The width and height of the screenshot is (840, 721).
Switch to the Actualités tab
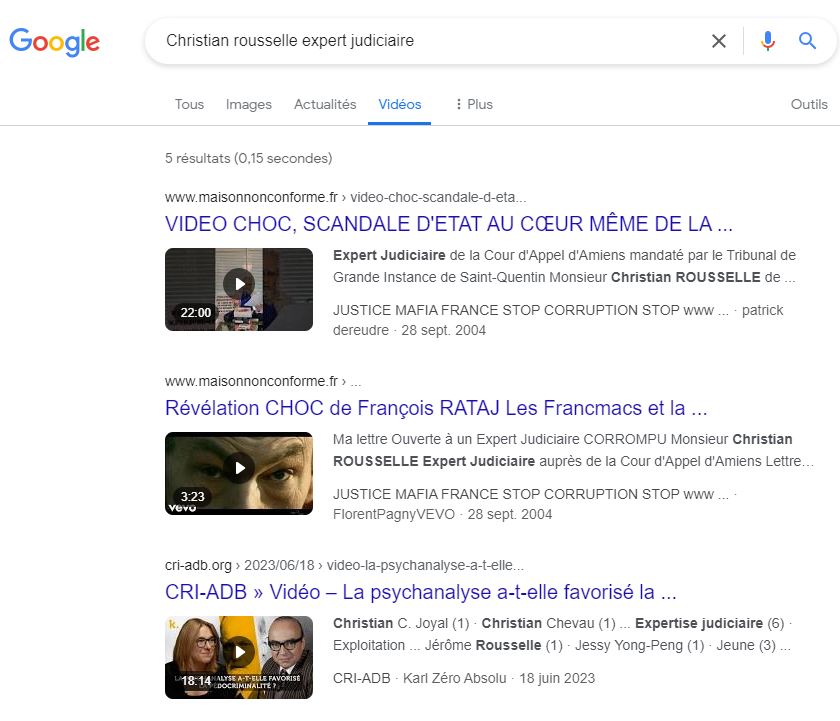click(325, 104)
